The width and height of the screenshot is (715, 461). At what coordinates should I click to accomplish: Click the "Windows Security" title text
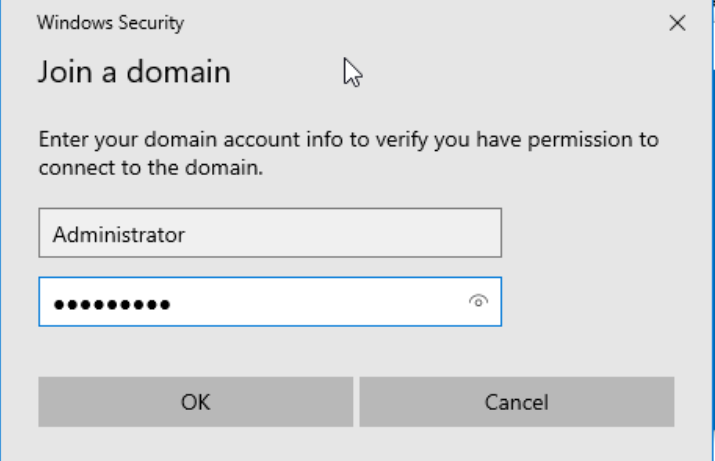coord(110,21)
